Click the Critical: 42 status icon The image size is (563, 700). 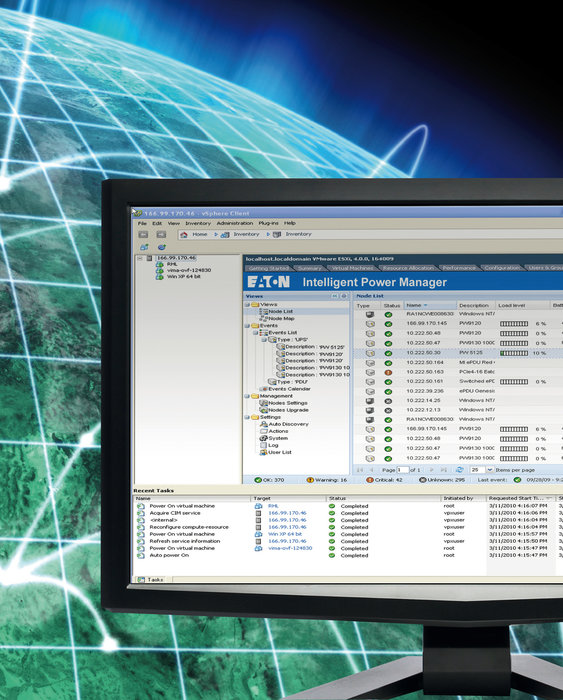[369, 480]
